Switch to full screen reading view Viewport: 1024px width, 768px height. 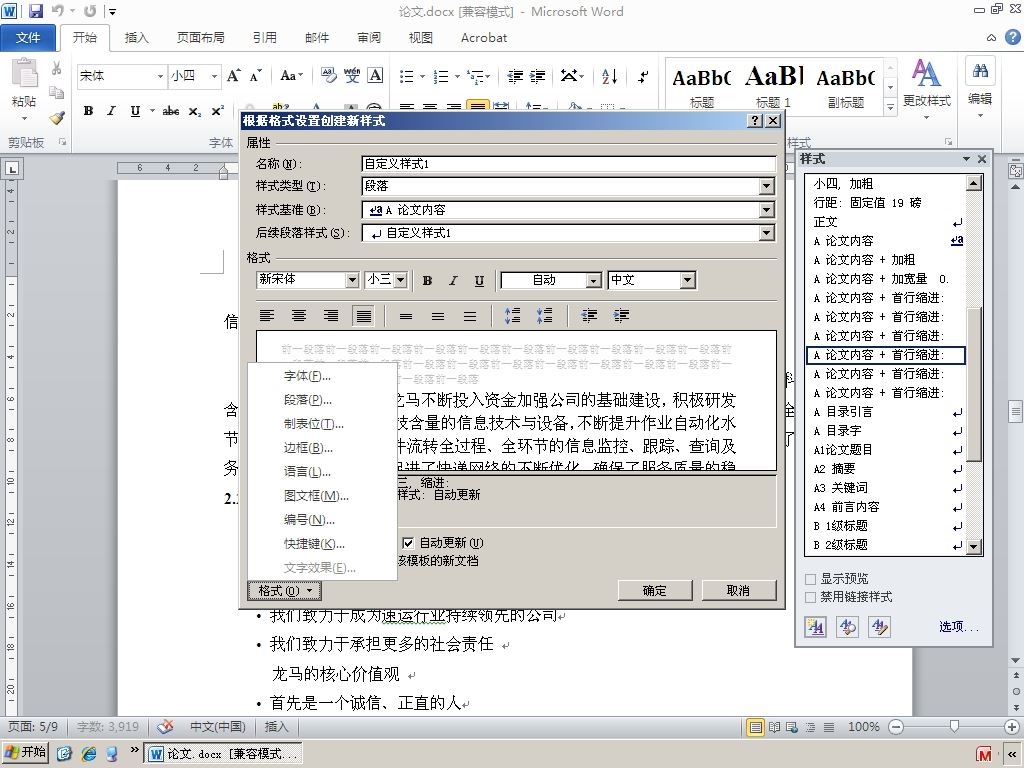[x=775, y=727]
